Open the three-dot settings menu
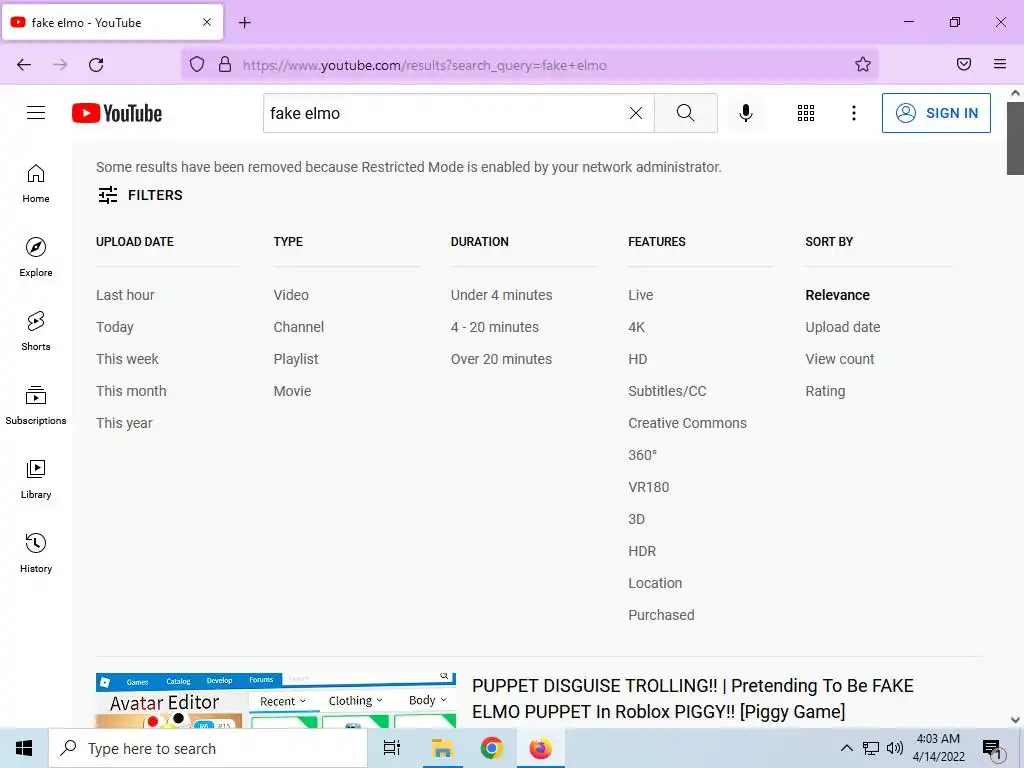 pyautogui.click(x=854, y=113)
